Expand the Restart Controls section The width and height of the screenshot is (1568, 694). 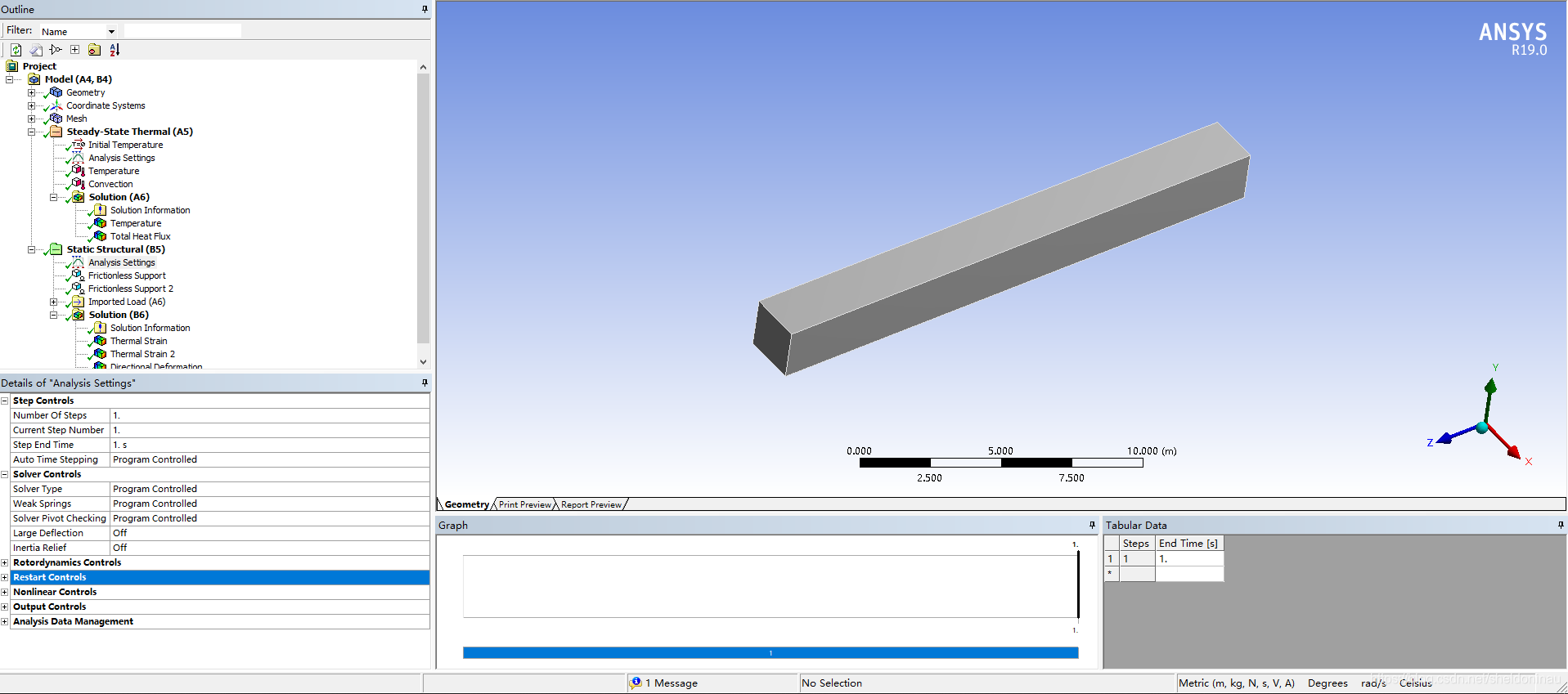click(5, 577)
